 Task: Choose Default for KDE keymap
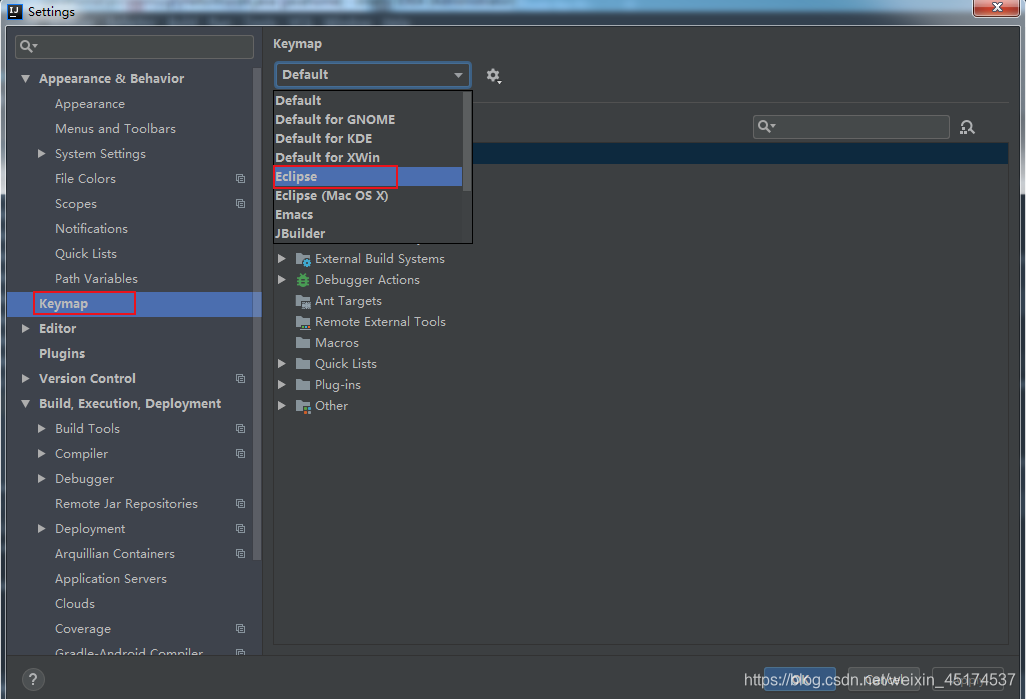click(x=368, y=139)
